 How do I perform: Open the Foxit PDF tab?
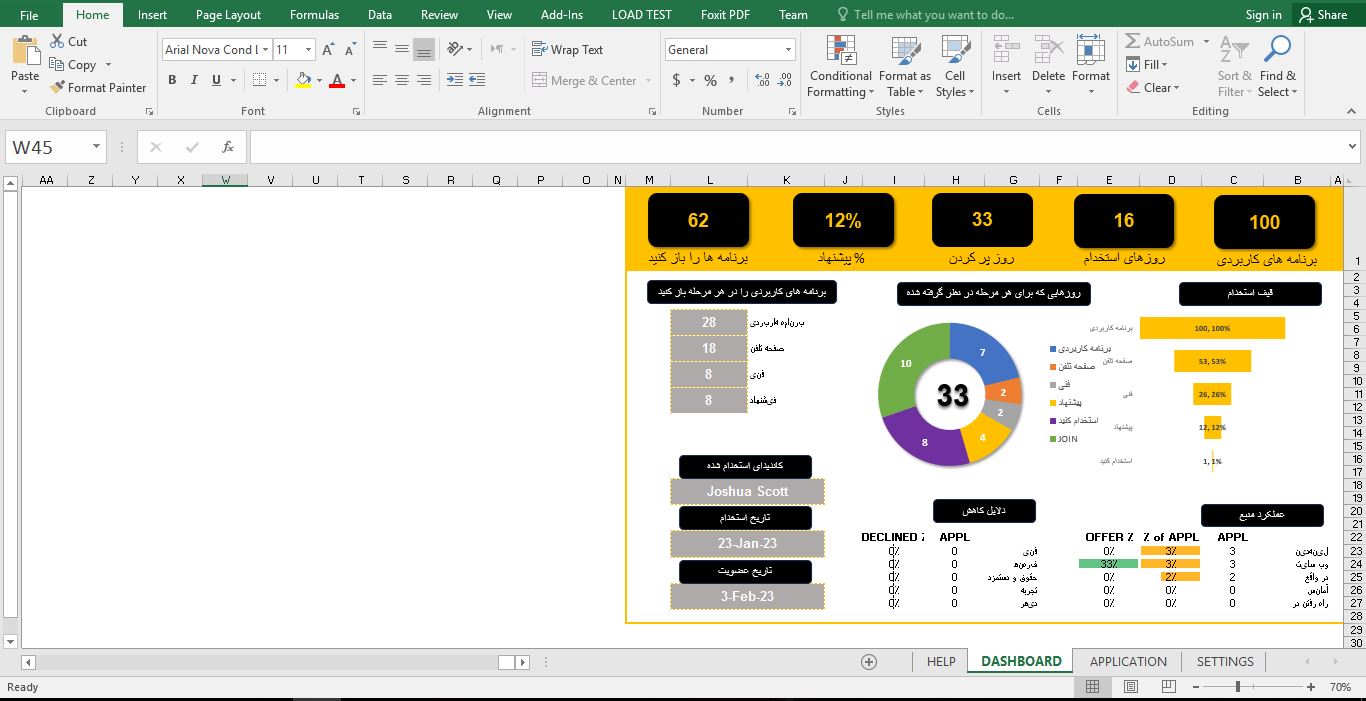coord(725,15)
